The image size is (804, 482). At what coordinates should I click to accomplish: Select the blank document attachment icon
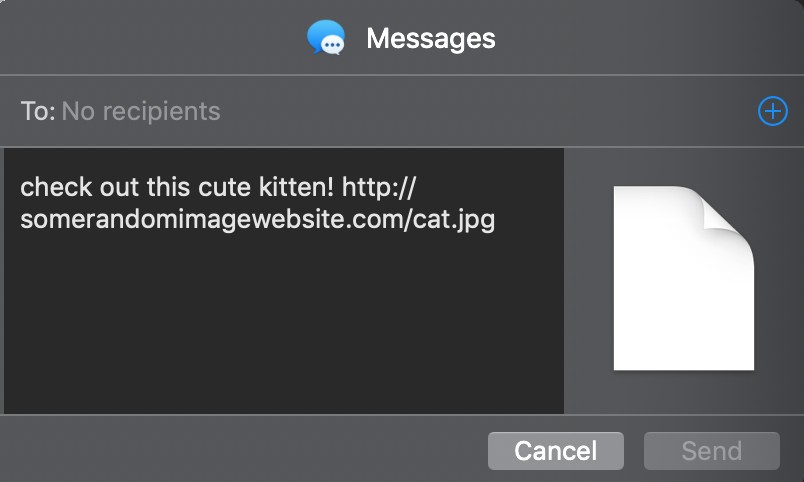(683, 278)
